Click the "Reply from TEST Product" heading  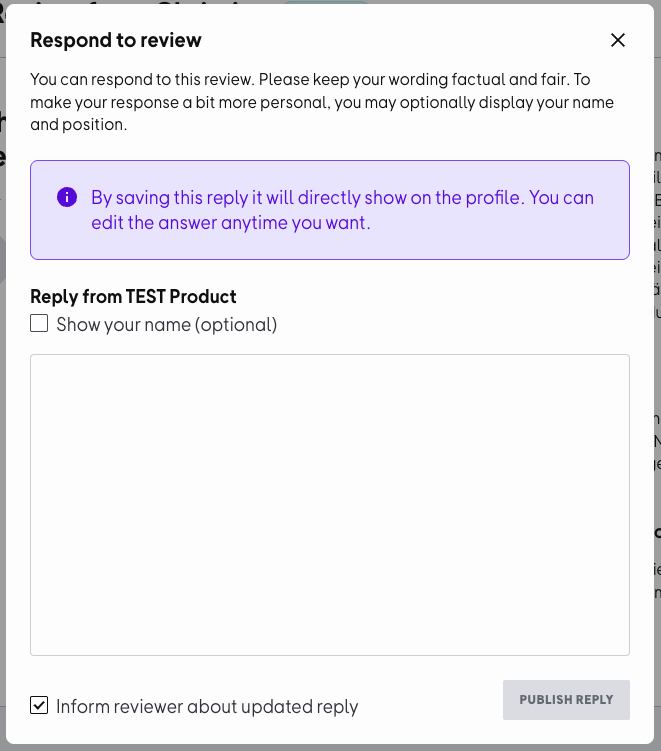click(133, 297)
